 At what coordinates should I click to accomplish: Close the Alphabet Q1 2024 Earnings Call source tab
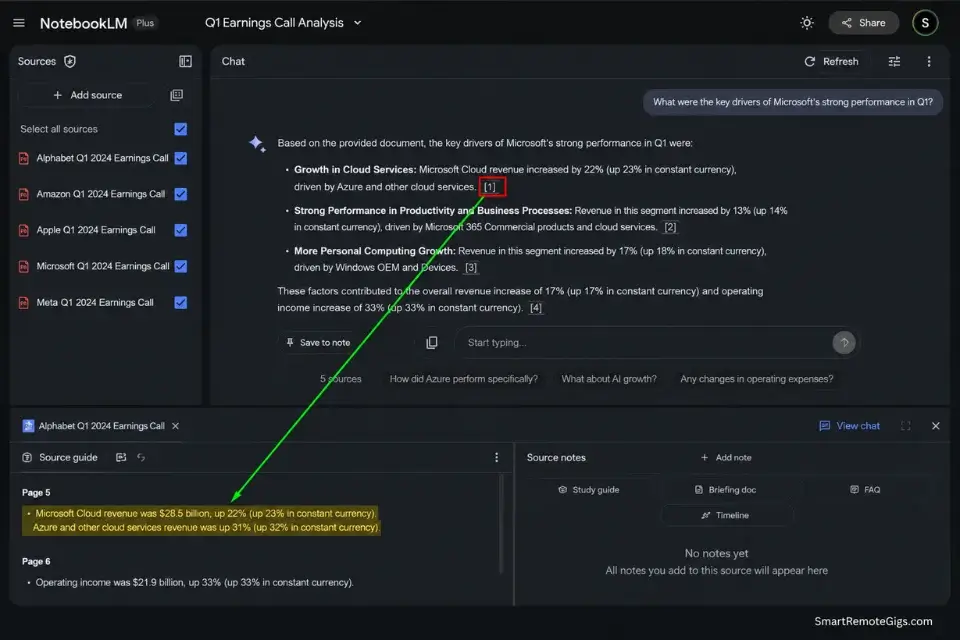click(x=176, y=426)
